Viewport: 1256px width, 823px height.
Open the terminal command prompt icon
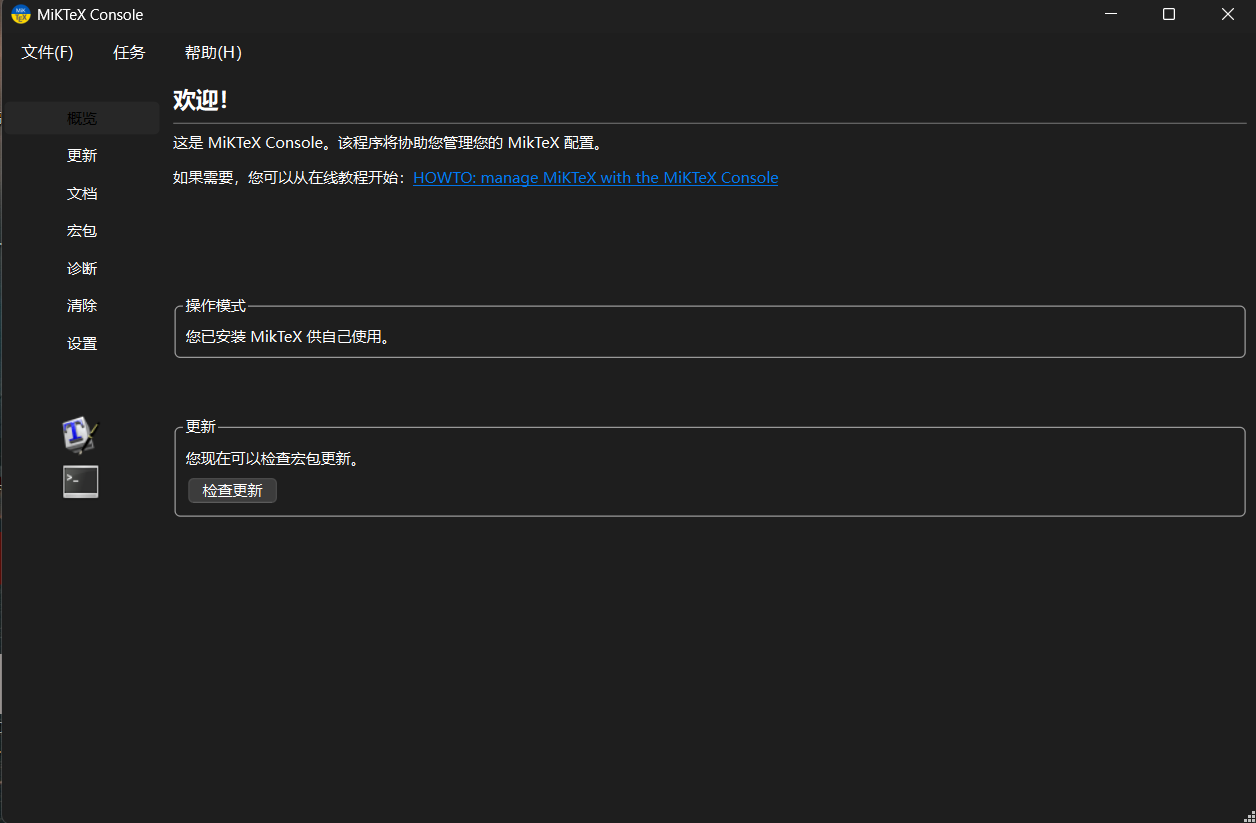tap(80, 482)
